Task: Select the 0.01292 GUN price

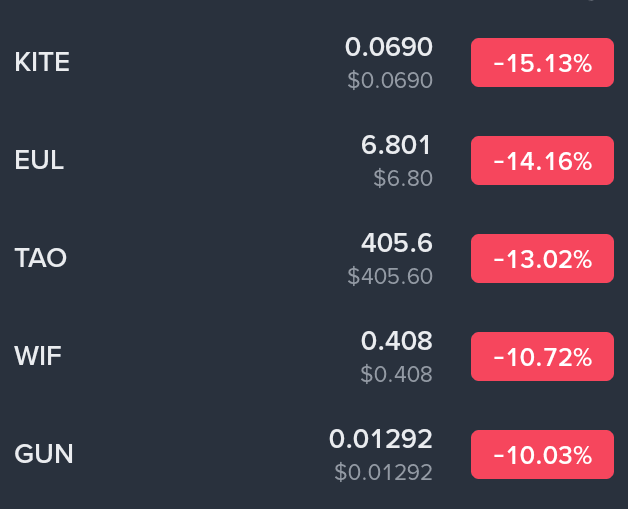Action: pos(380,439)
